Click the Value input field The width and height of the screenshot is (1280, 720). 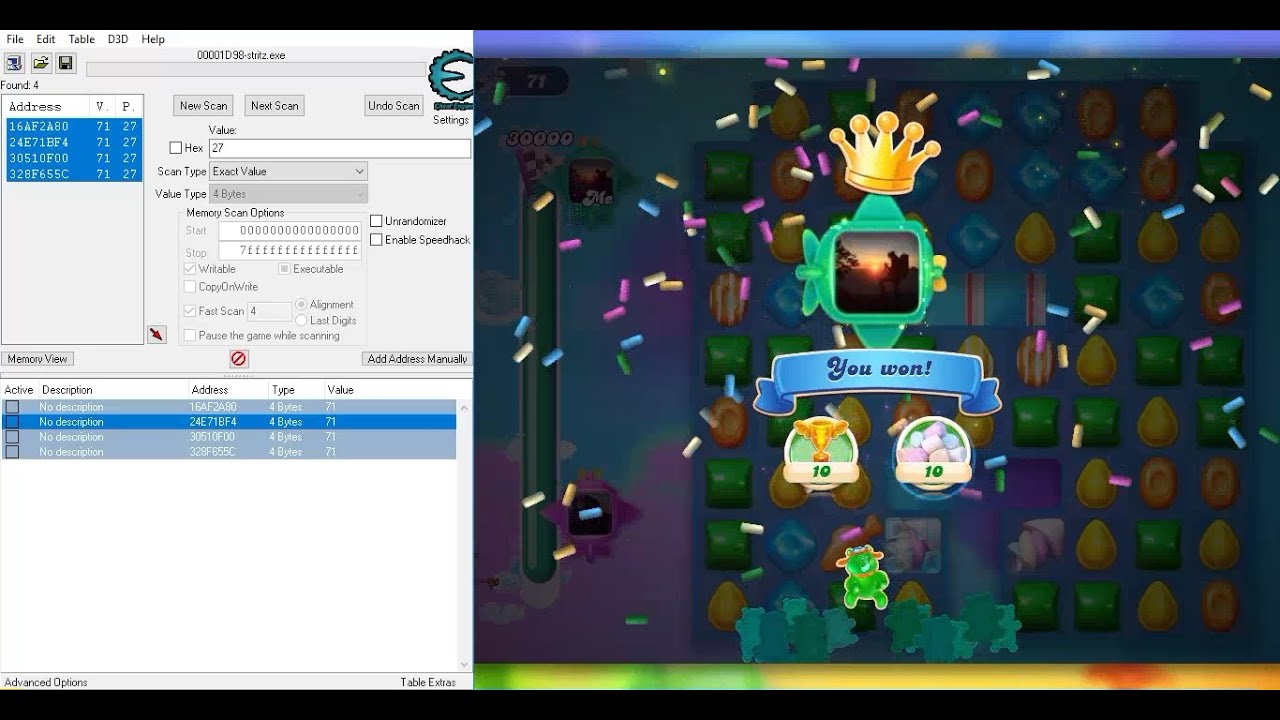[x=339, y=148]
